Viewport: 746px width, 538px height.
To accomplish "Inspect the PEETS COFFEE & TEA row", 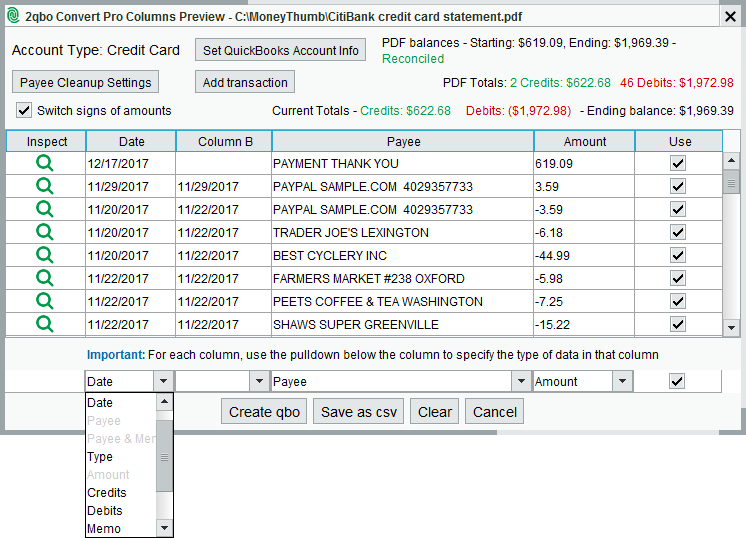I will (x=45, y=301).
